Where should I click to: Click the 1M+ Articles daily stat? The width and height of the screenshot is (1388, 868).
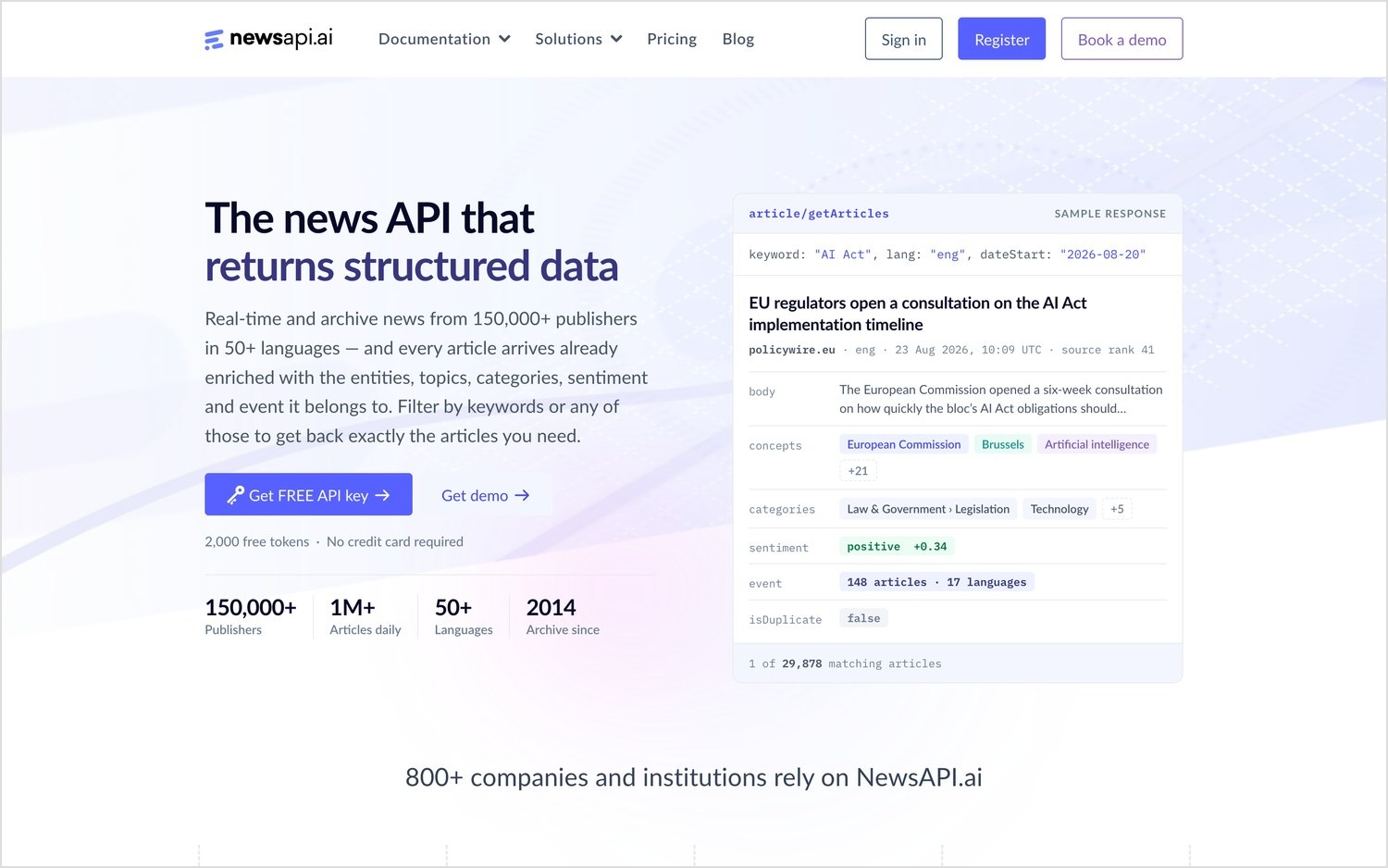(x=366, y=616)
